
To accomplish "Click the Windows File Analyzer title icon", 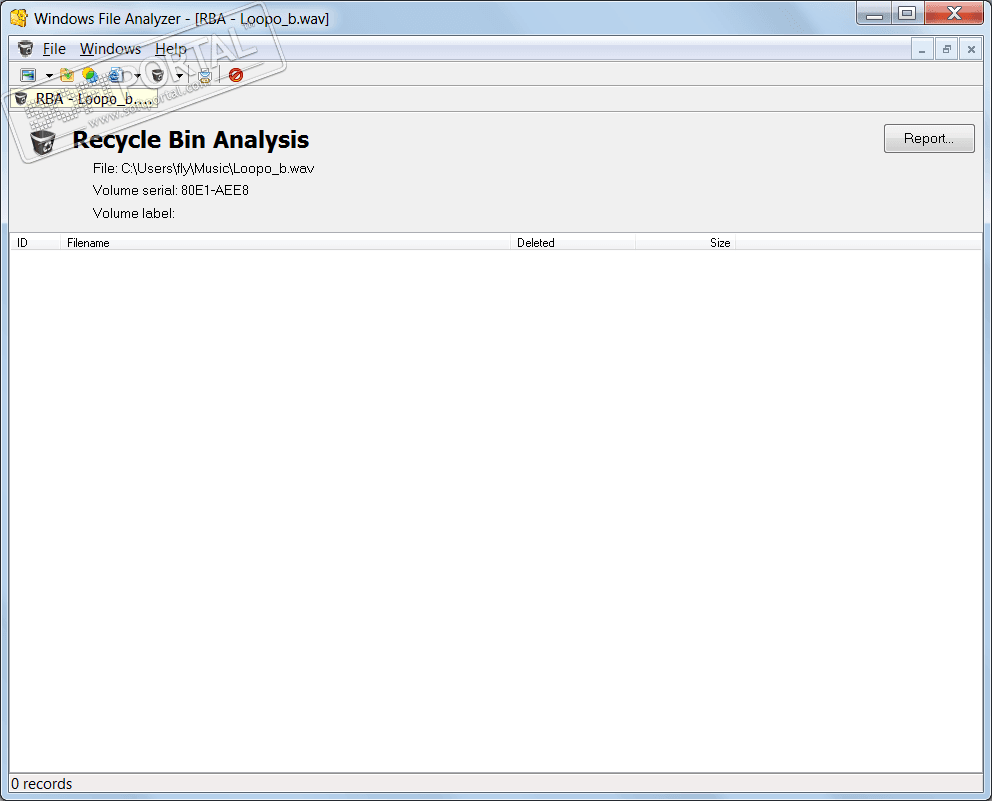I will [19, 18].
